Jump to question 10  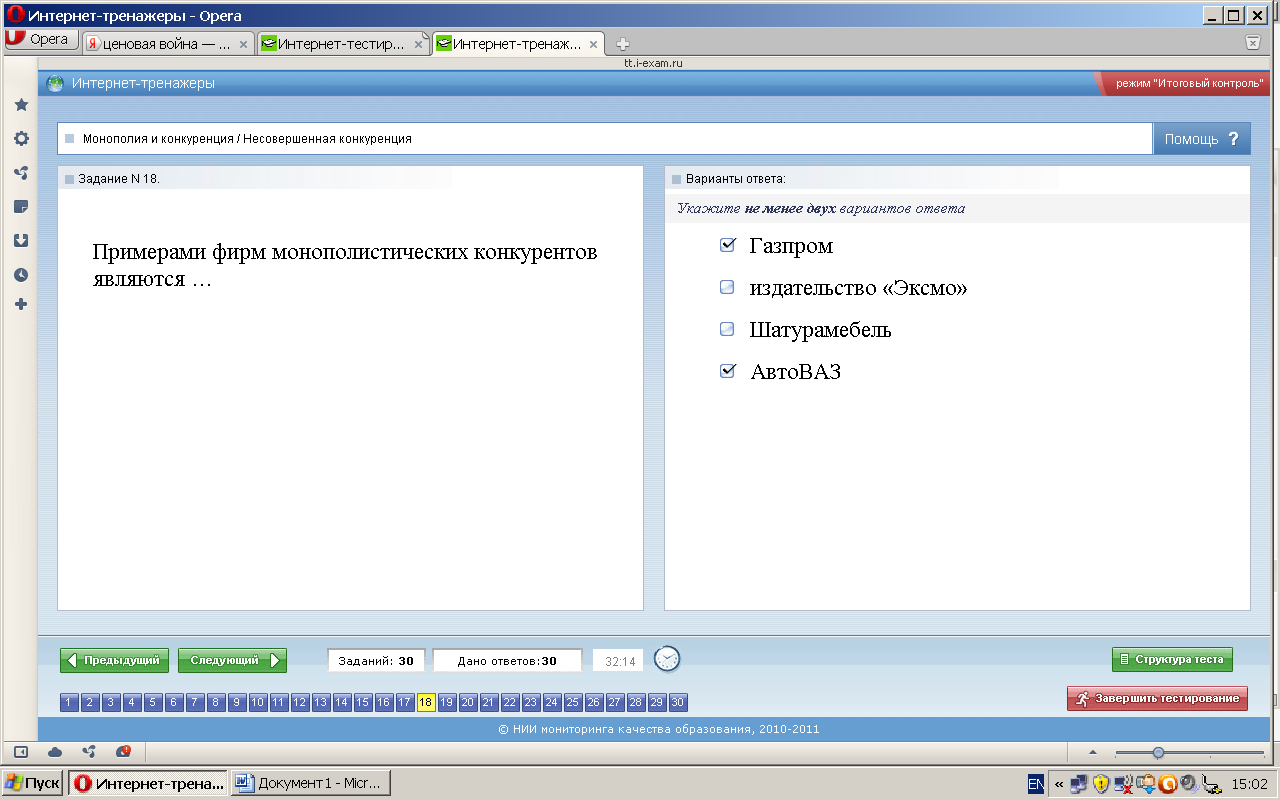258,702
